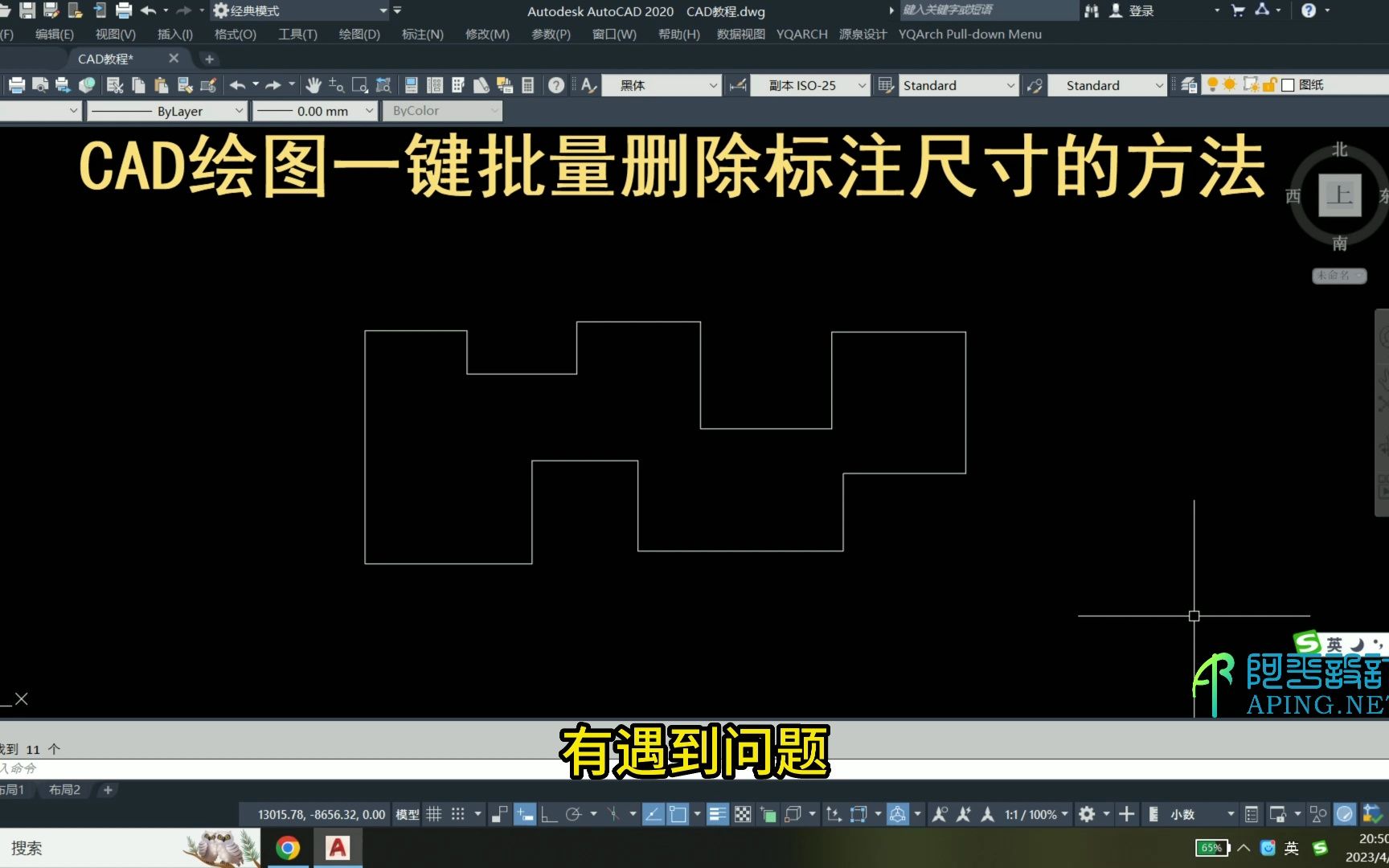Click the plus button to open a new drawing tab
This screenshot has height=868, width=1389.
[209, 59]
